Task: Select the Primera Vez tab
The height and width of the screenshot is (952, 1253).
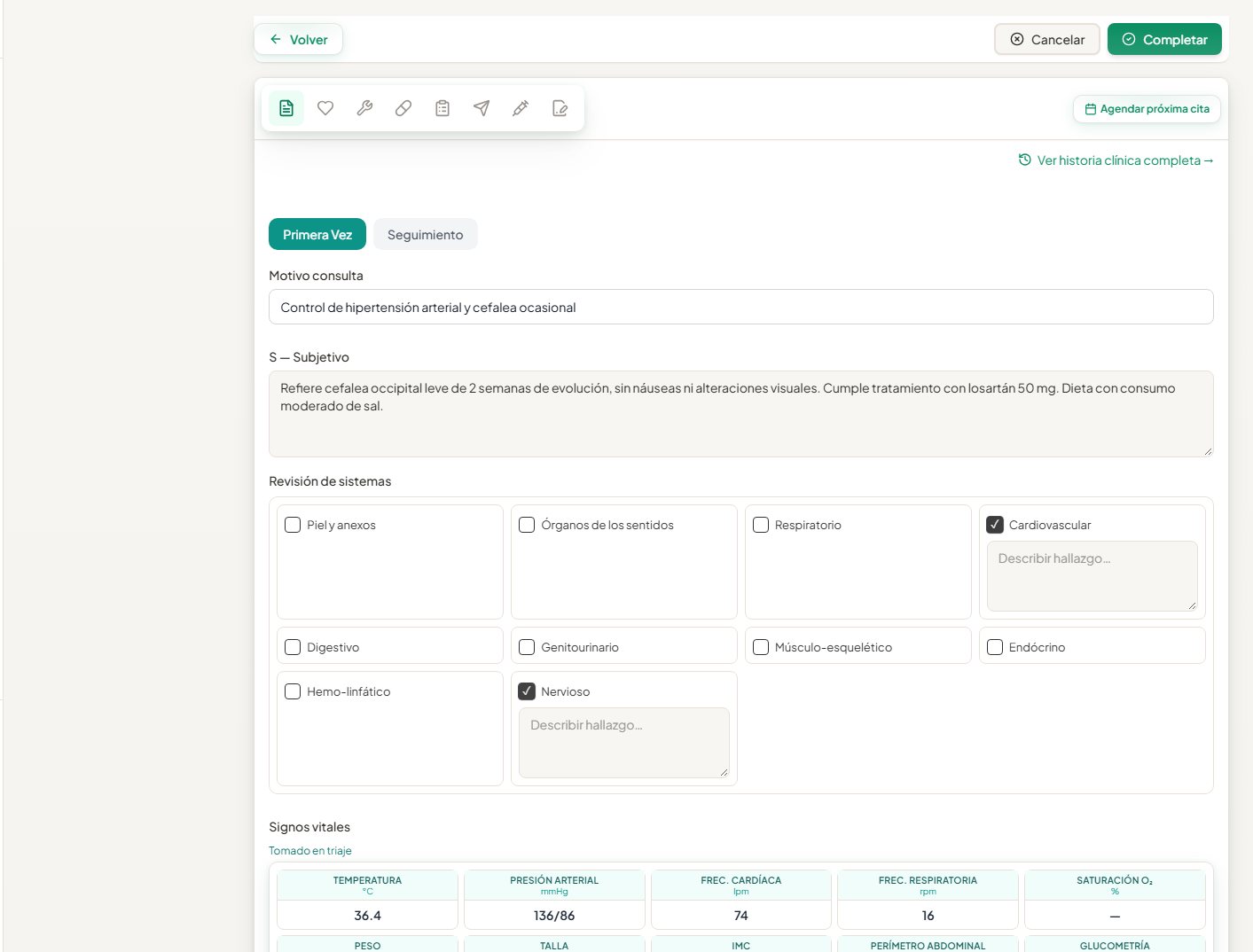Action: [x=317, y=235]
